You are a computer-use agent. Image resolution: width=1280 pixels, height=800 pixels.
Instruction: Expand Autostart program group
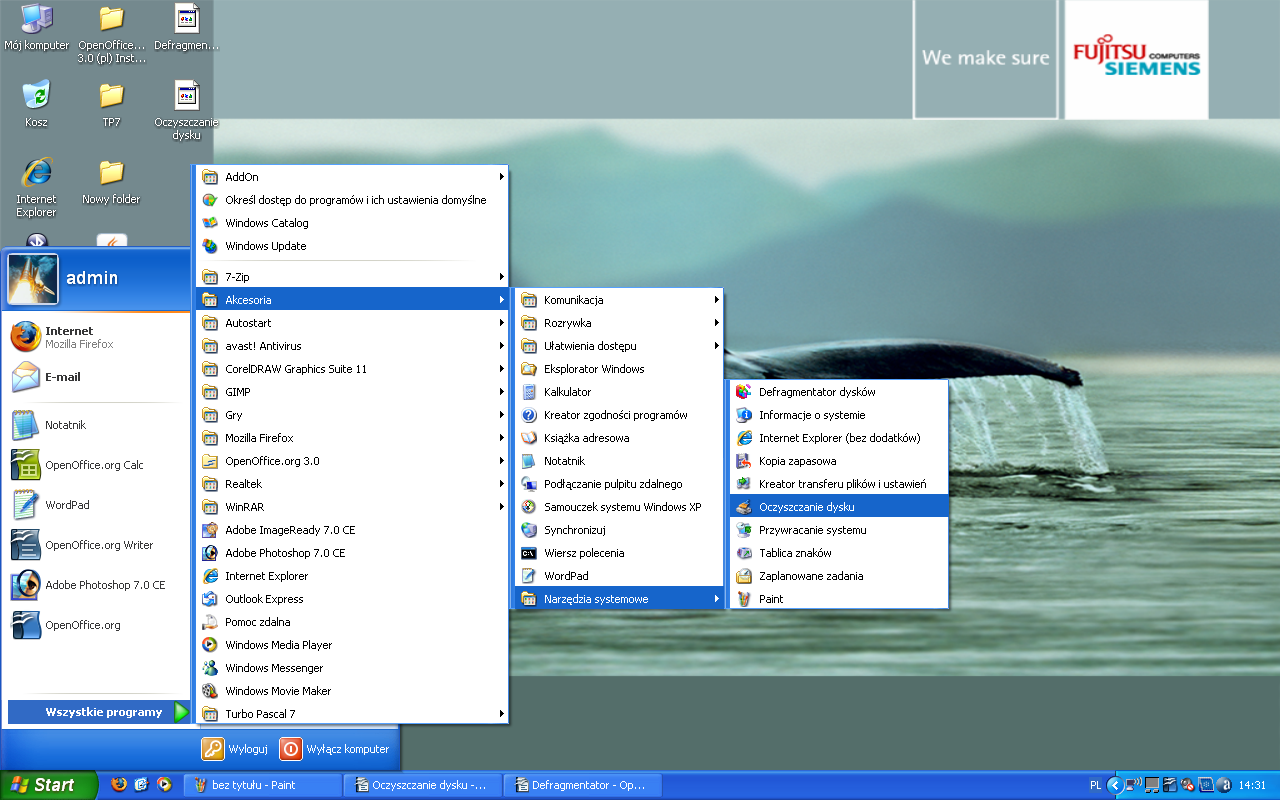[352, 323]
